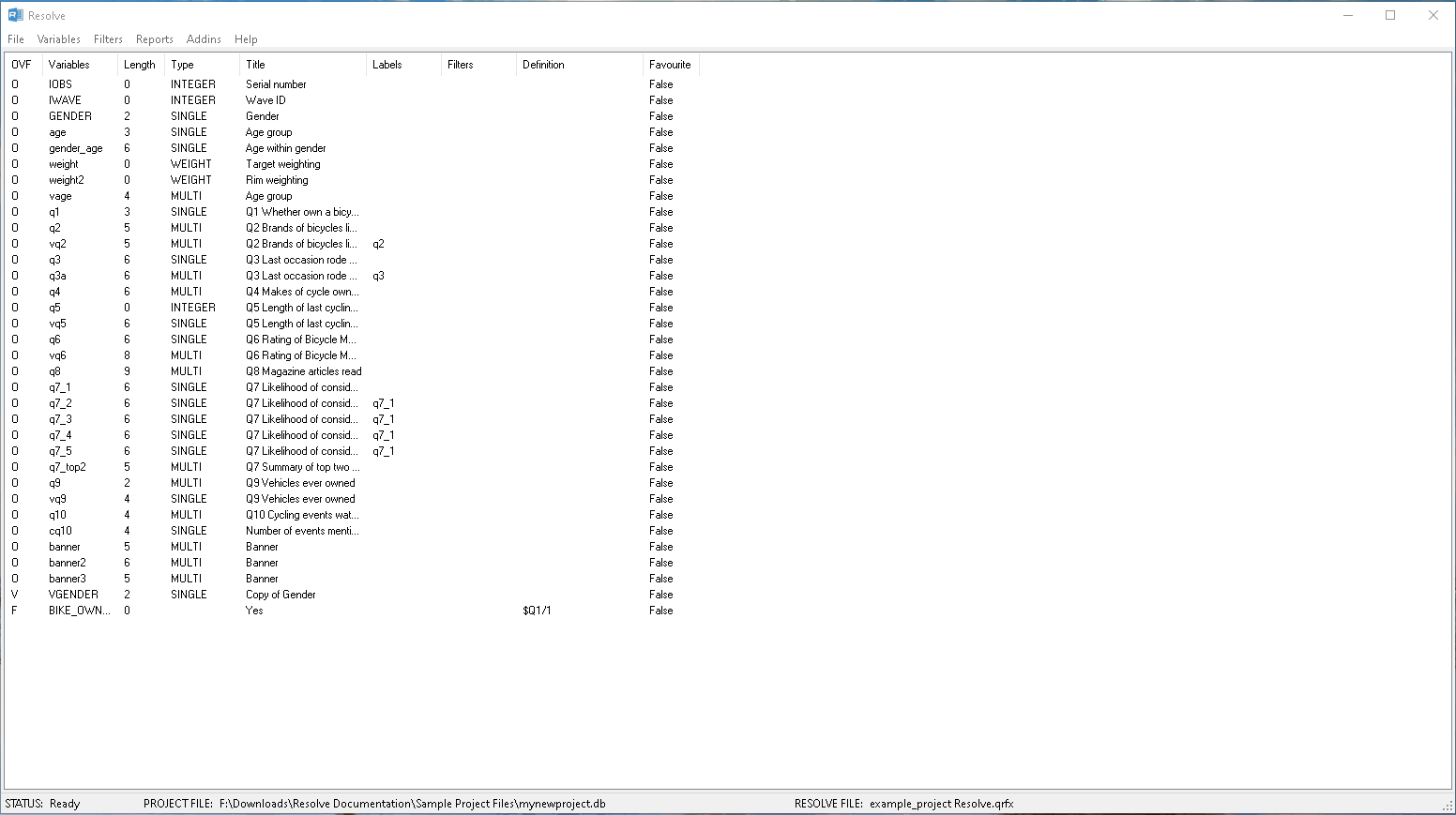Open the File menu
Screen dimensions: 1456x815
point(16,39)
